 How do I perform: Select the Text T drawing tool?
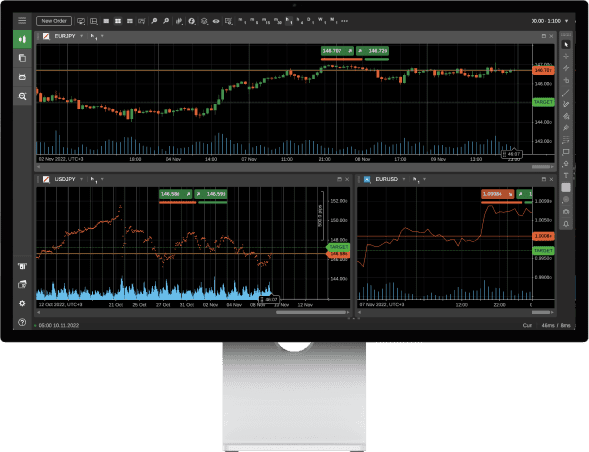566,175
